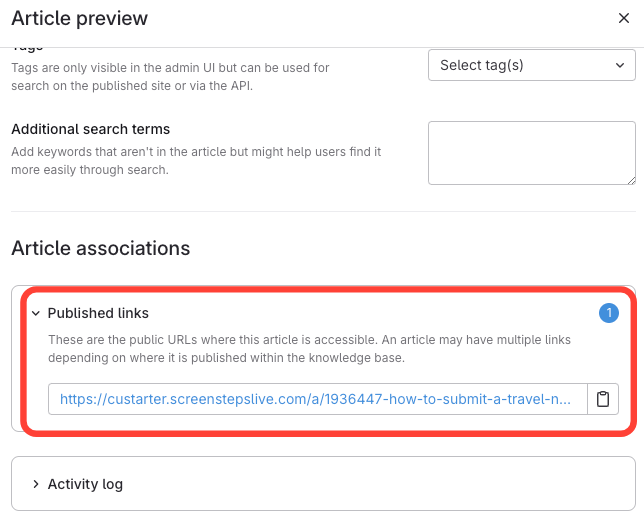Click the Article associations heading
This screenshot has height=527, width=644.
click(x=100, y=247)
